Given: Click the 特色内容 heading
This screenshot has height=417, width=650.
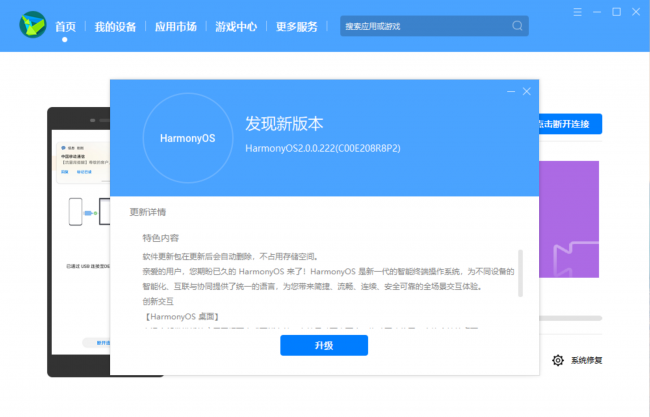Looking at the screenshot, I should point(160,238).
